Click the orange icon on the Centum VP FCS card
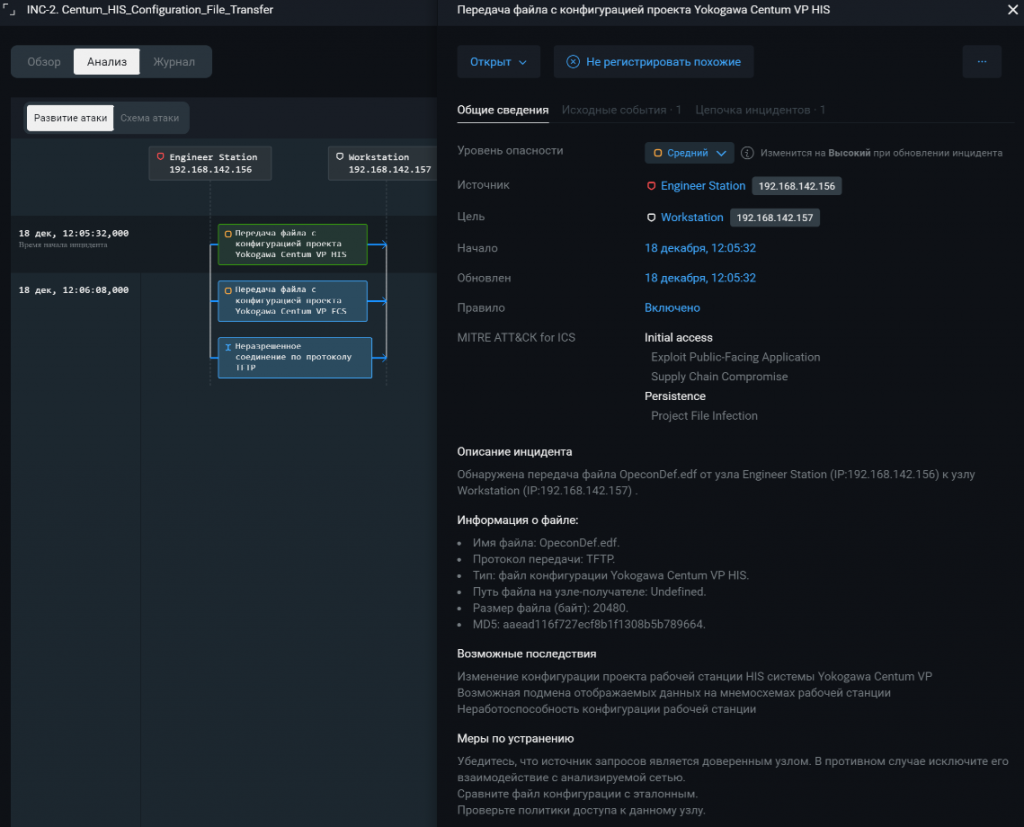The image size is (1024, 827). (x=228, y=291)
